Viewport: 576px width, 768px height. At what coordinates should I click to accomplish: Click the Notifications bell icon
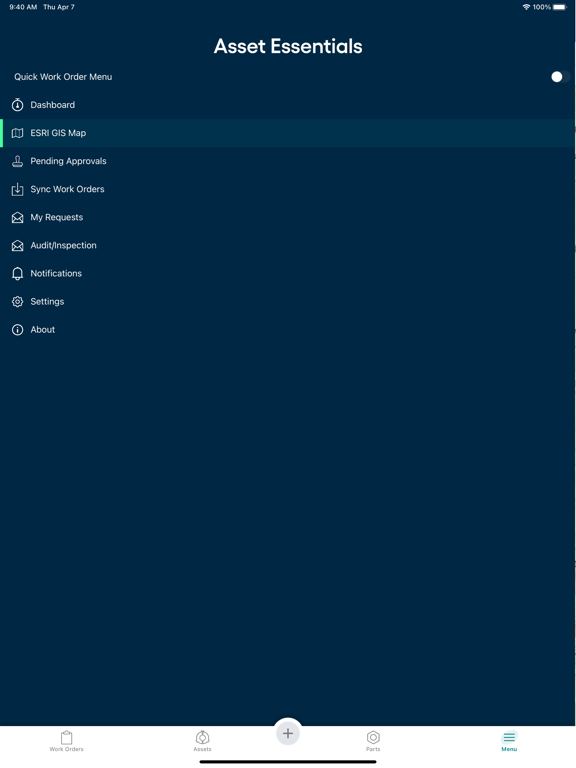click(x=18, y=274)
